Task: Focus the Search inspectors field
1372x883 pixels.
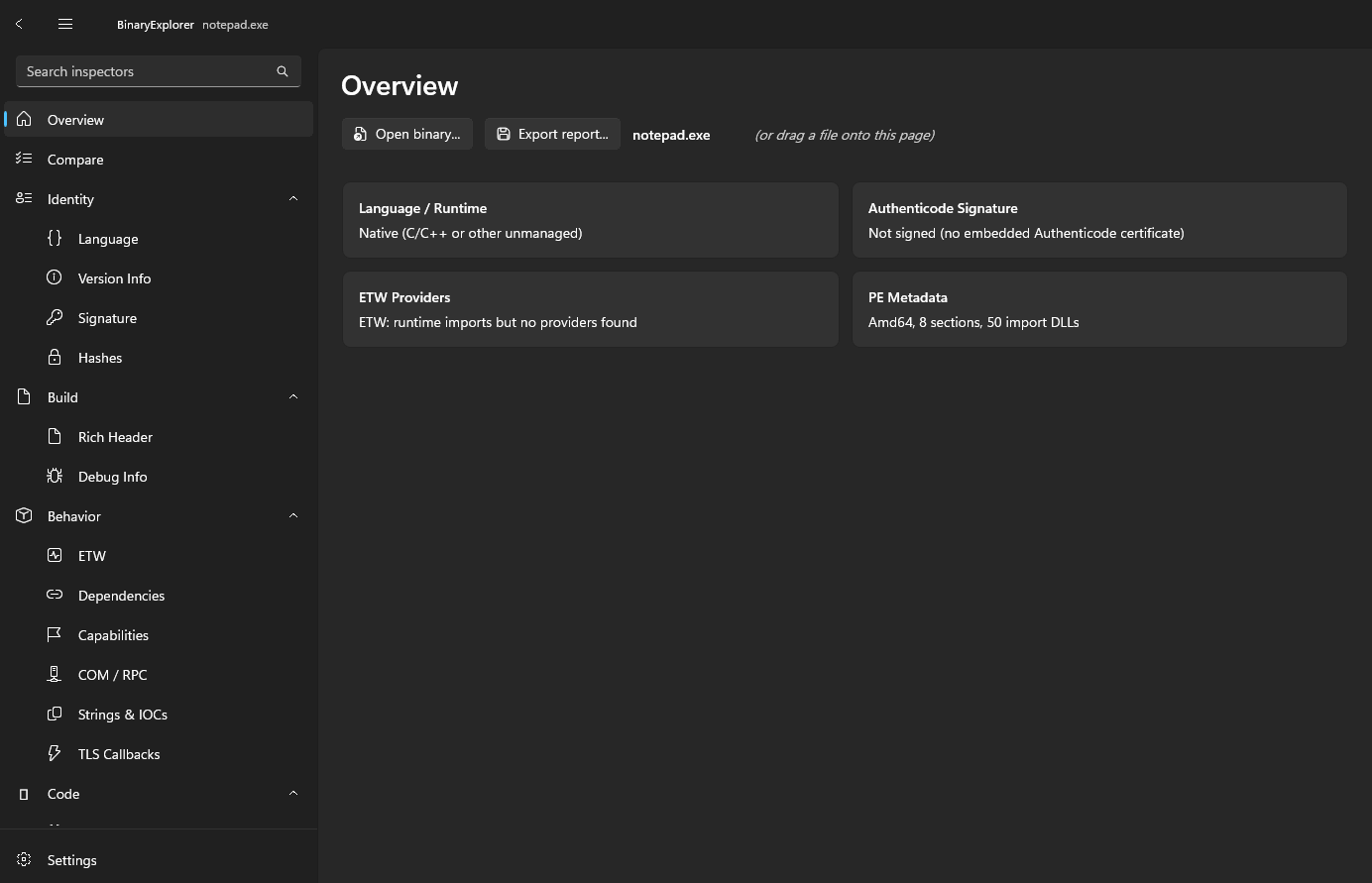Action: [159, 71]
